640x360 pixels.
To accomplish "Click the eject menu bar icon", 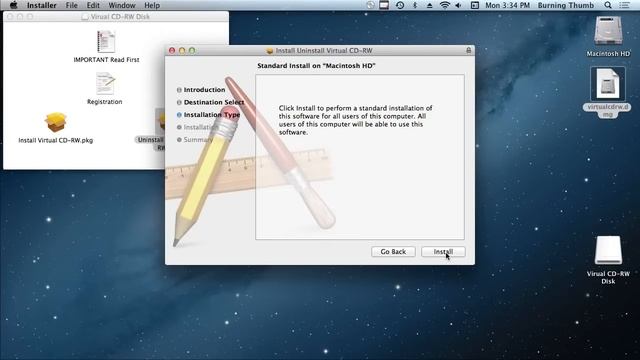I will [x=429, y=5].
